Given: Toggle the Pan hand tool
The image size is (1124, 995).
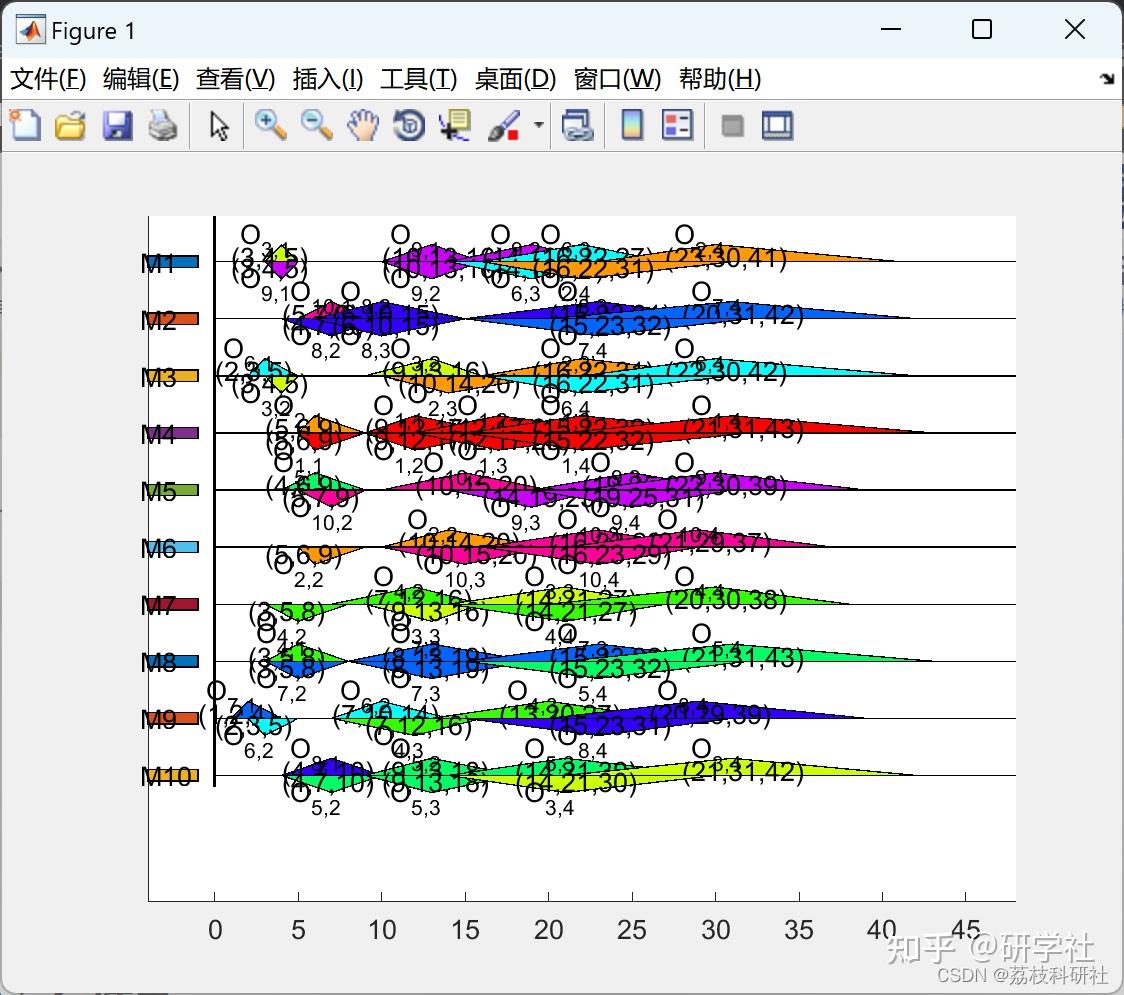Looking at the screenshot, I should 363,125.
